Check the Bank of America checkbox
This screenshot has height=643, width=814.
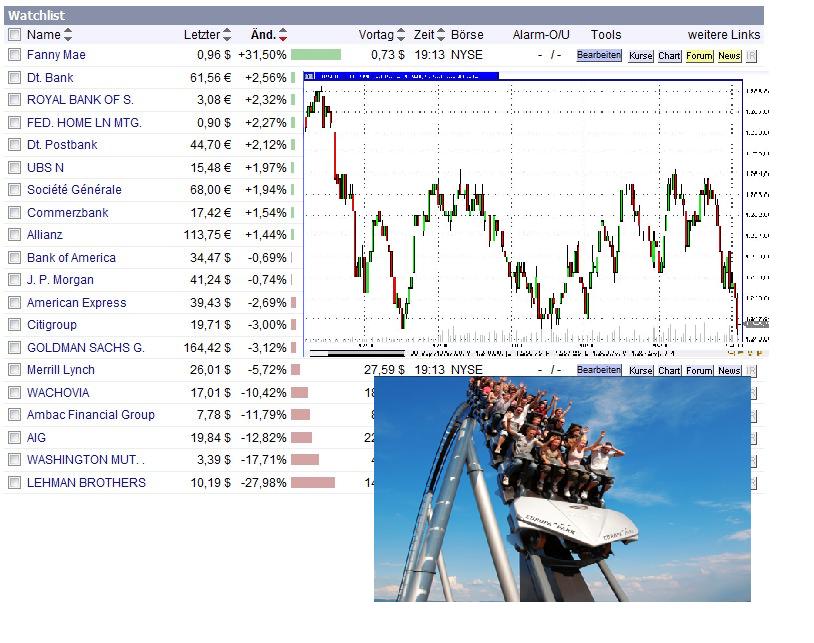[15, 258]
